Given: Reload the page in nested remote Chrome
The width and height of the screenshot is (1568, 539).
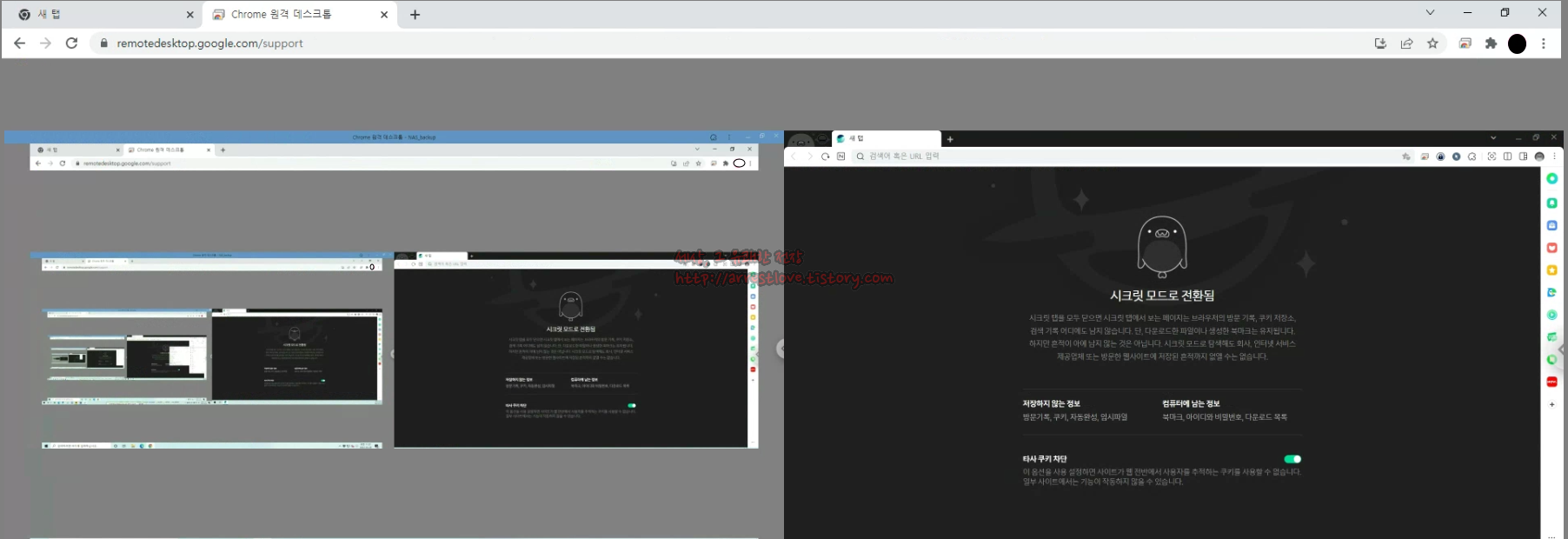Looking at the screenshot, I should [63, 163].
